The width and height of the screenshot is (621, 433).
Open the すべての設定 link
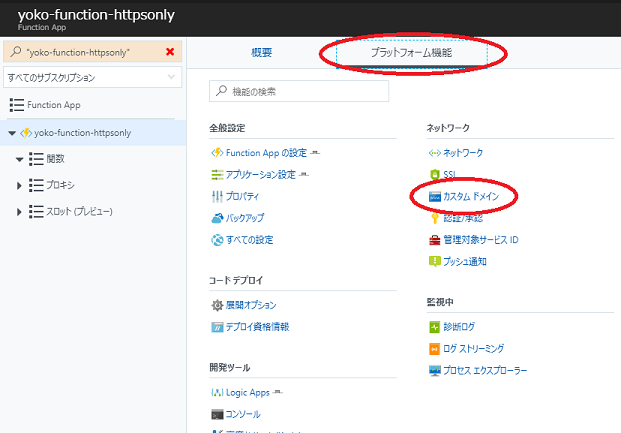[x=250, y=240]
